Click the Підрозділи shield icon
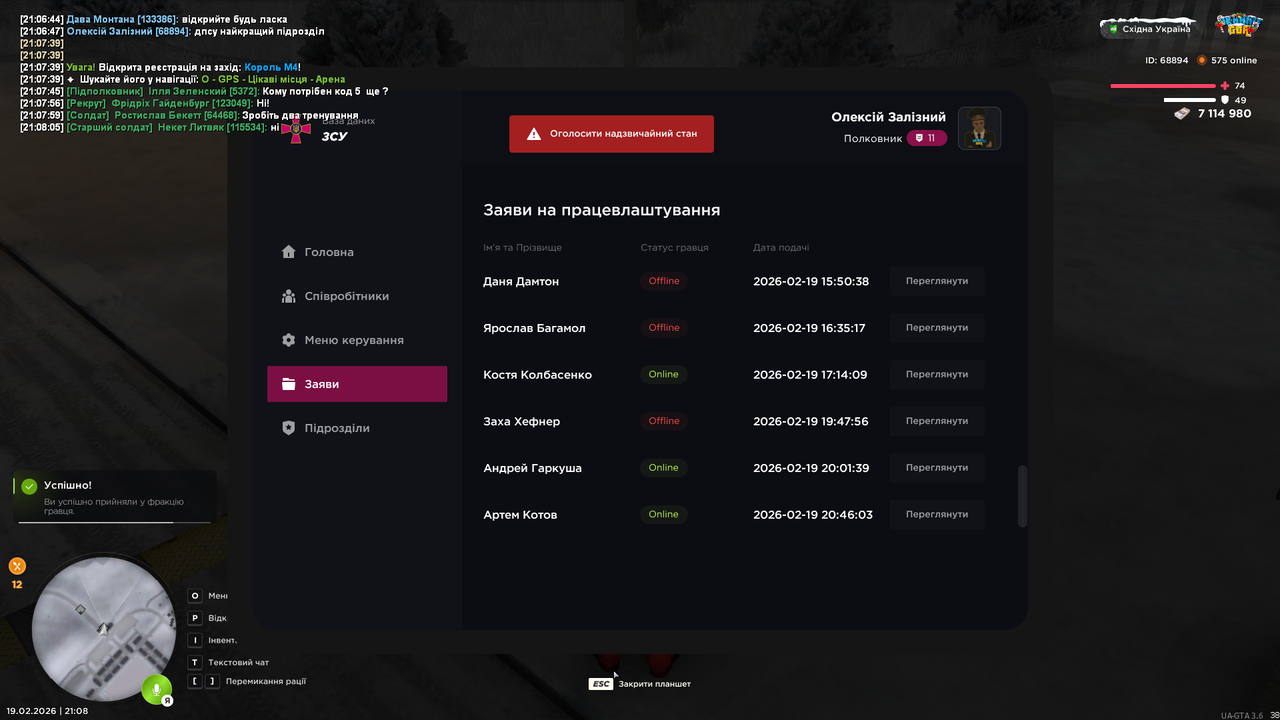Screen dimensions: 1280x720 [x=289, y=428]
